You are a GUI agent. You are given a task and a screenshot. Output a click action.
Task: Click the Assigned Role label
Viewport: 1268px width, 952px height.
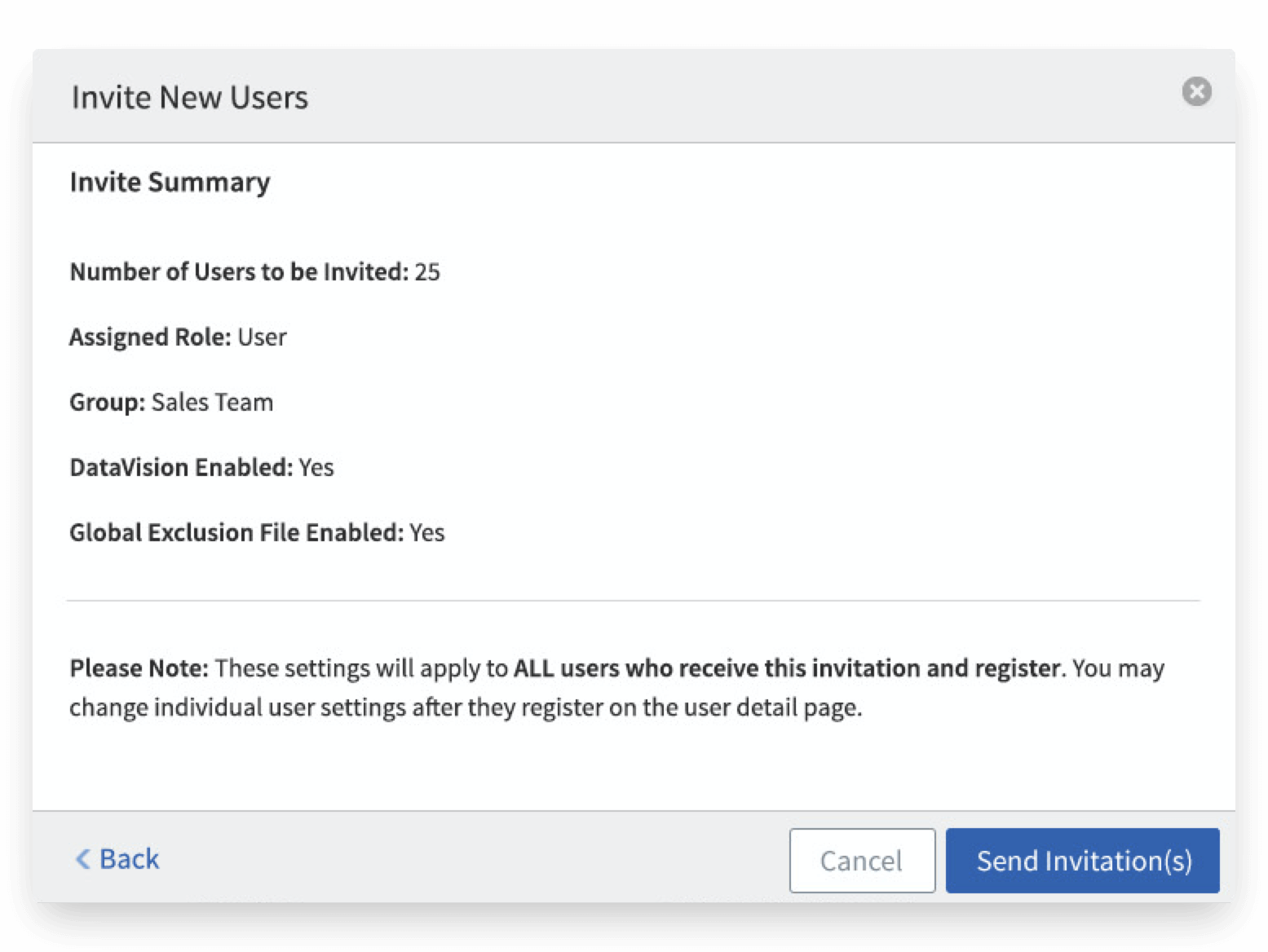coord(150,337)
